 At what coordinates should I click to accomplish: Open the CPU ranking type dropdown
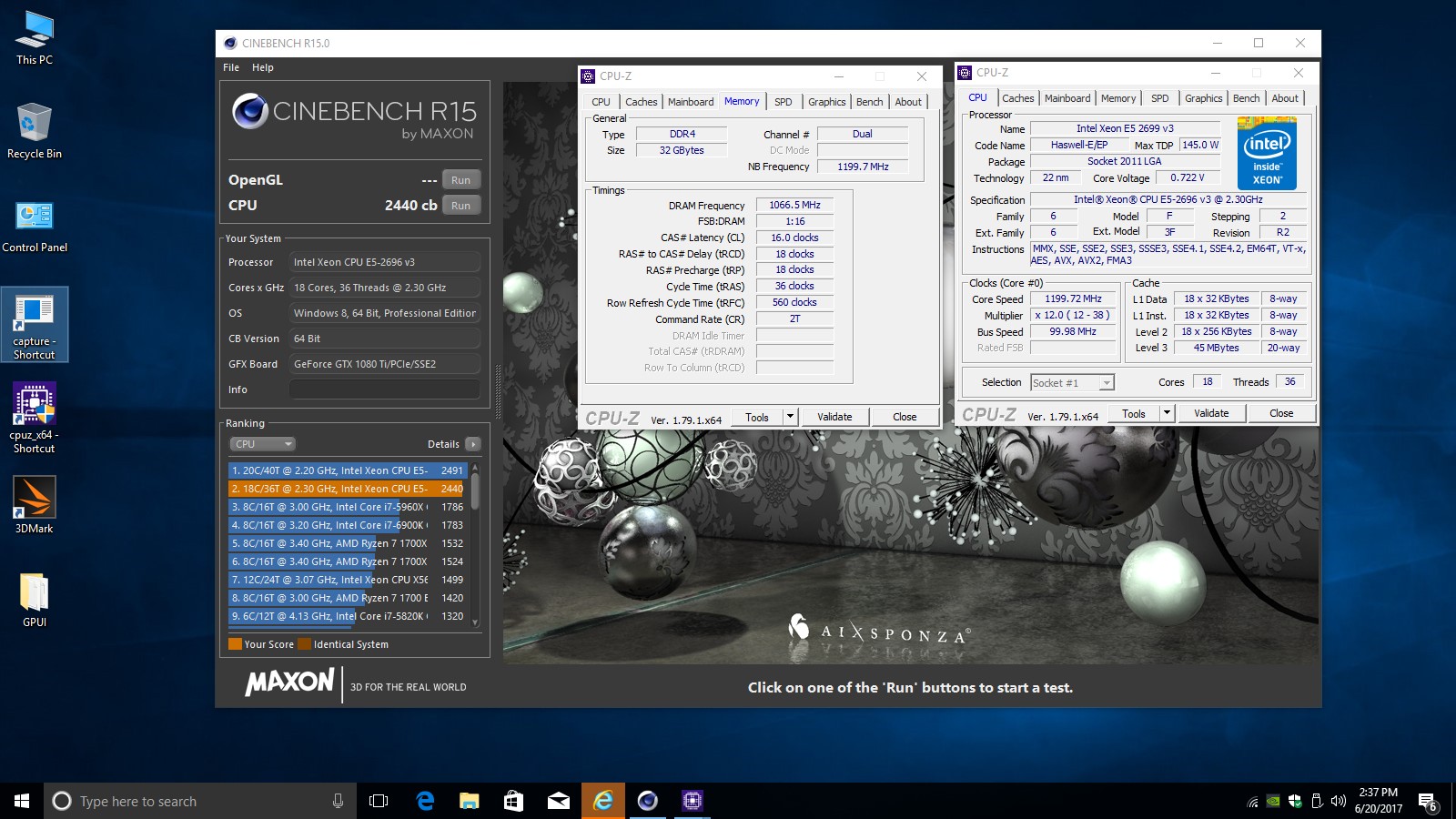click(262, 444)
